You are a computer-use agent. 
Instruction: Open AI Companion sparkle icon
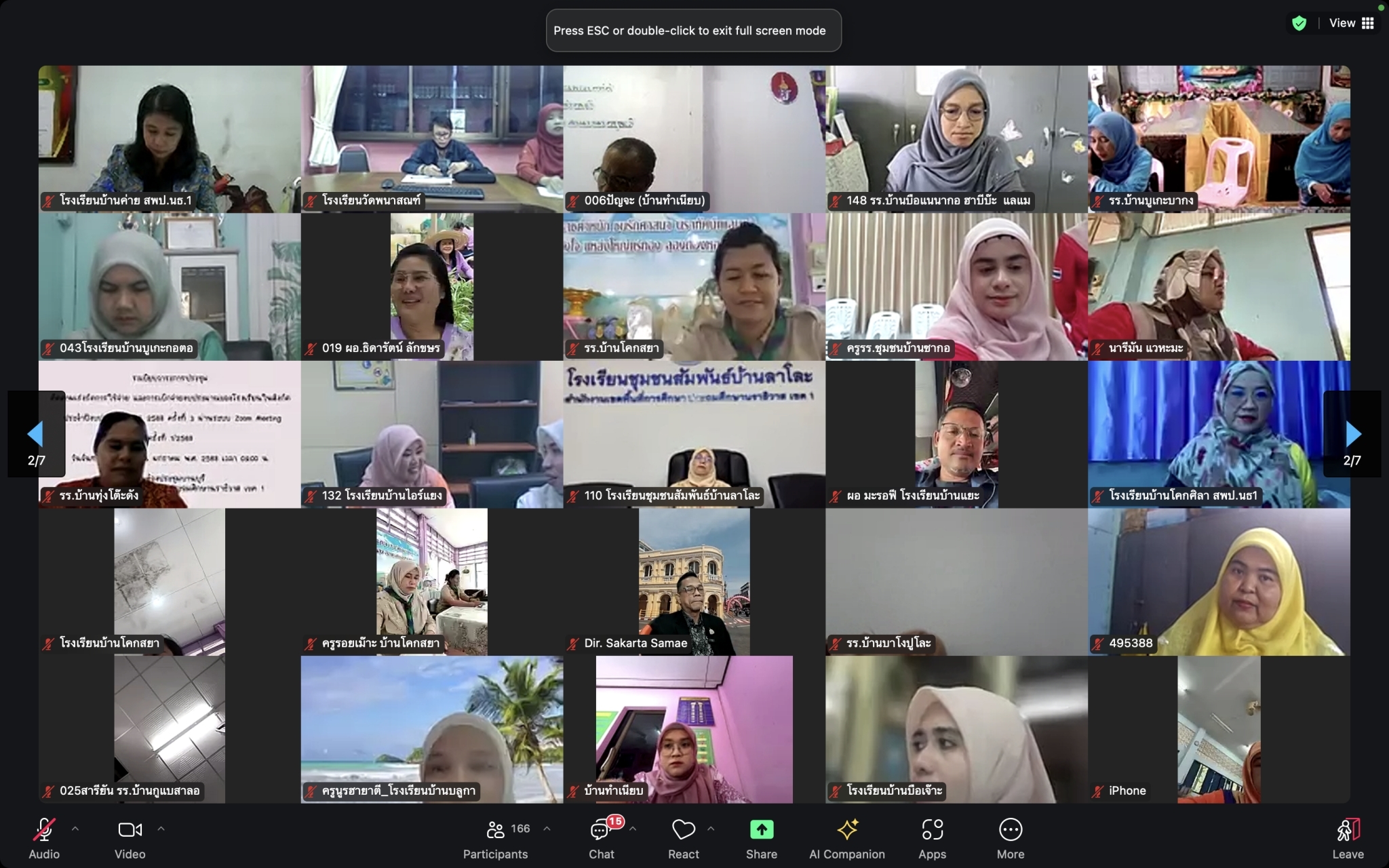(x=847, y=830)
